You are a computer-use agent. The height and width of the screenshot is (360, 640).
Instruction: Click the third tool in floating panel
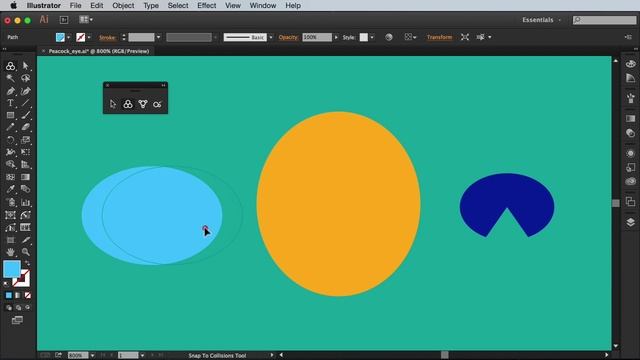pyautogui.click(x=142, y=104)
